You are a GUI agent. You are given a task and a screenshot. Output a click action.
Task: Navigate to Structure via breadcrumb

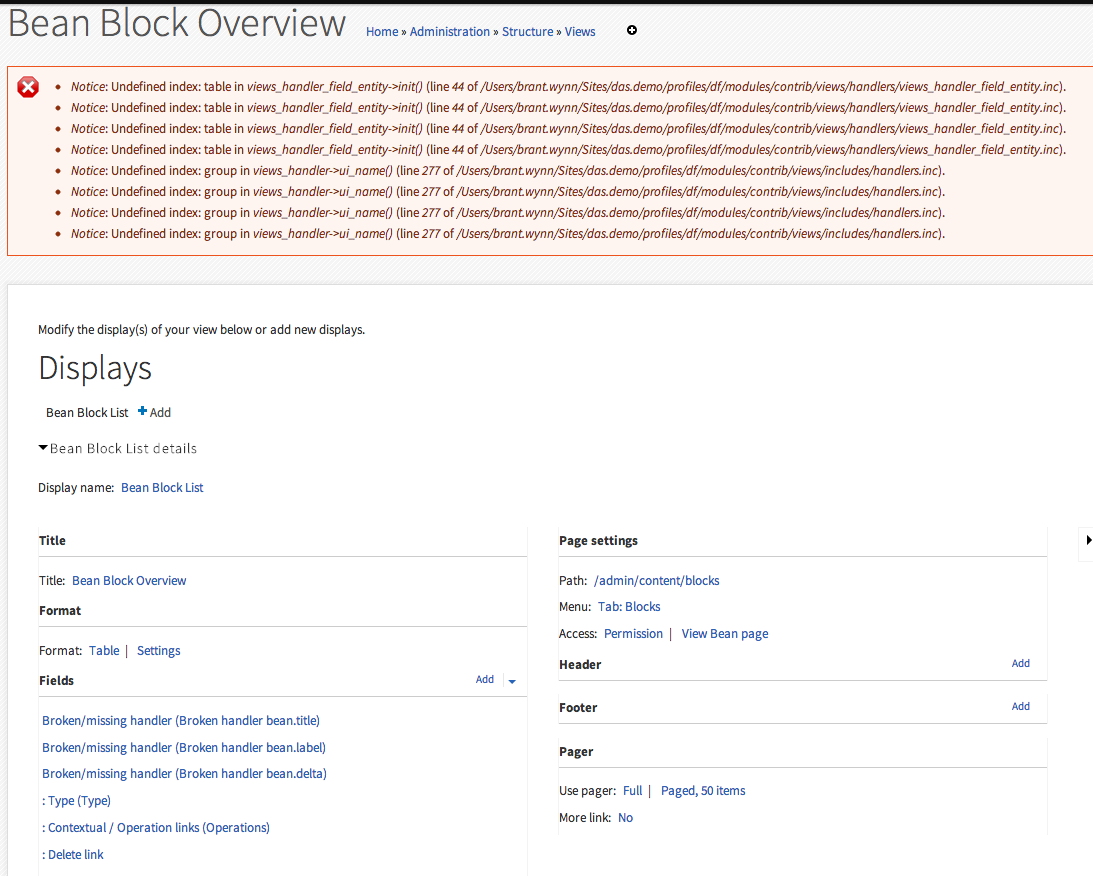tap(527, 31)
